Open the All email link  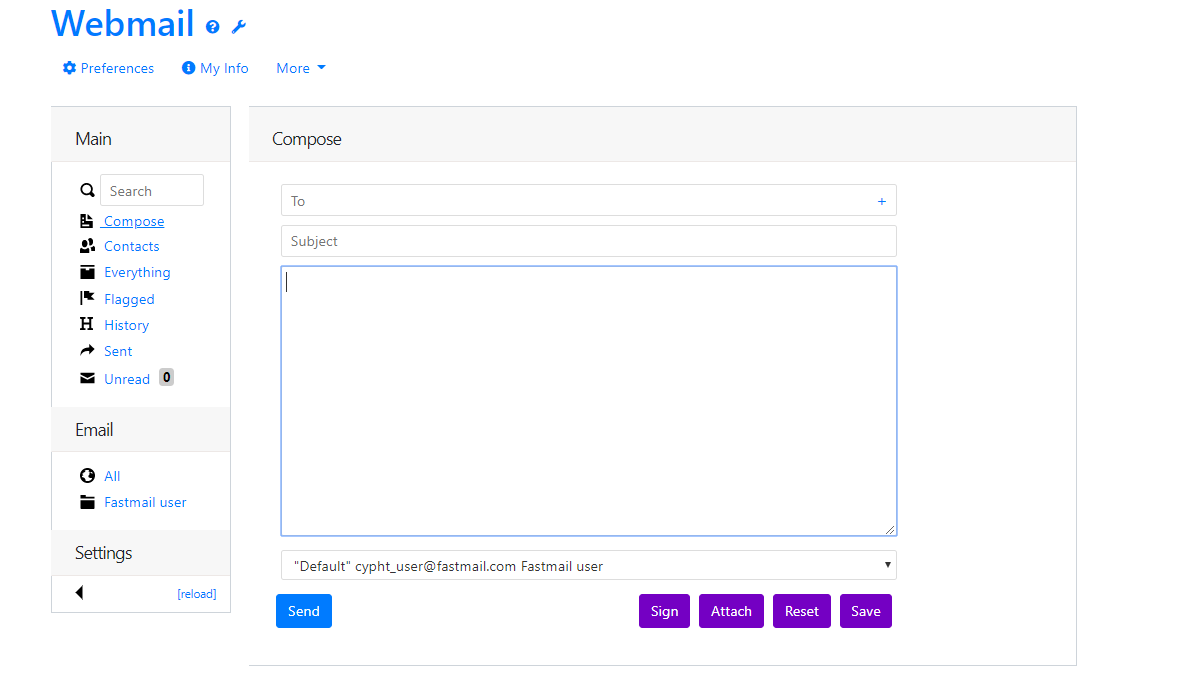coord(112,476)
